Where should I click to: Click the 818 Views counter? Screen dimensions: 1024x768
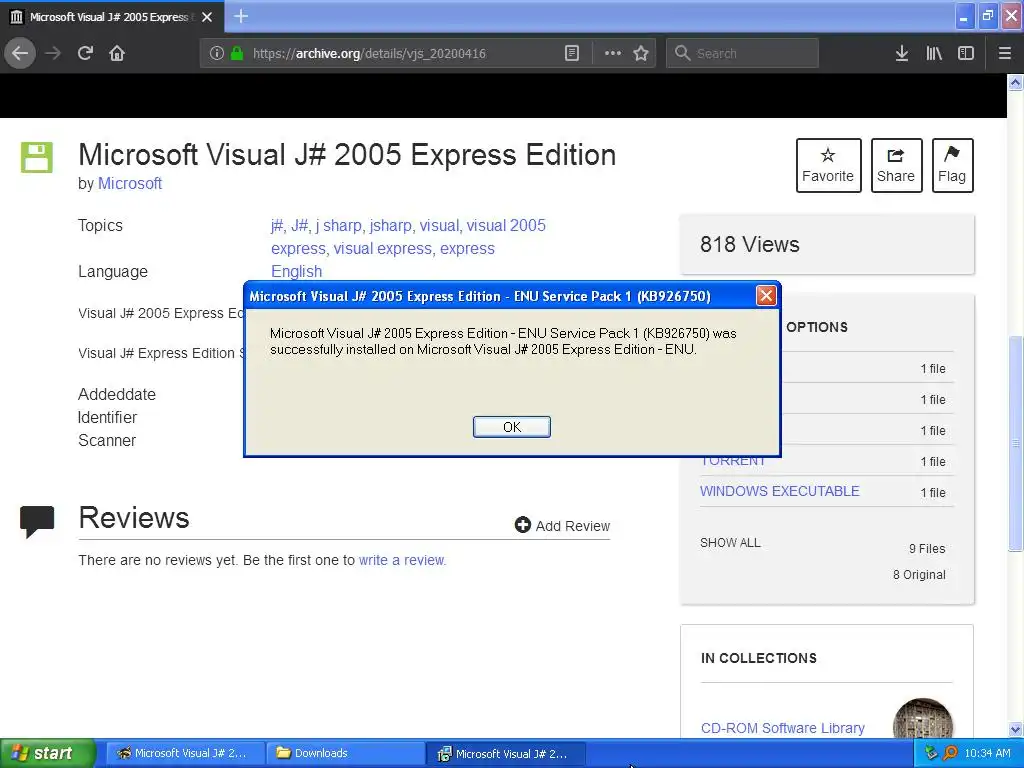750,244
